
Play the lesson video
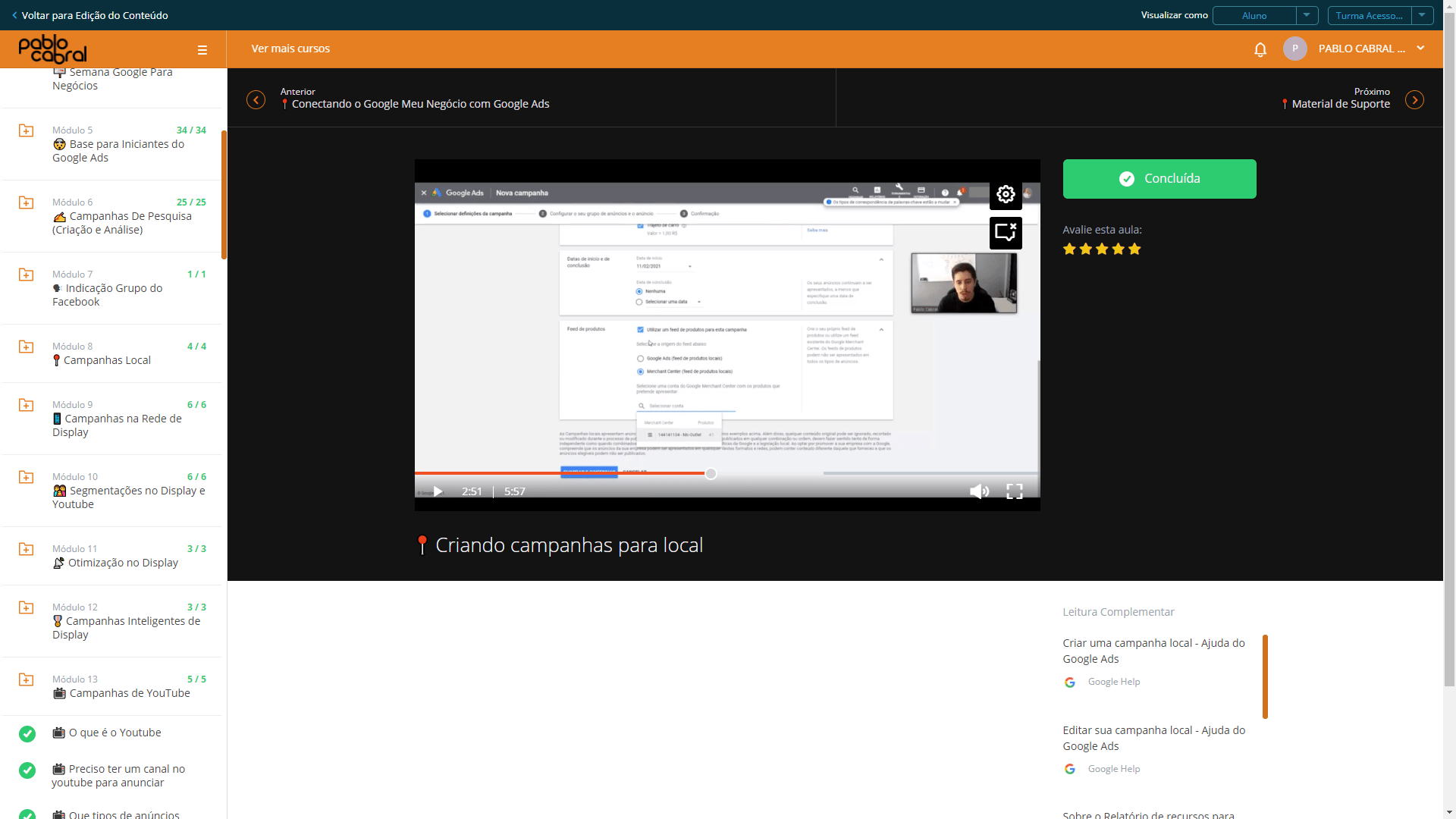[x=438, y=491]
